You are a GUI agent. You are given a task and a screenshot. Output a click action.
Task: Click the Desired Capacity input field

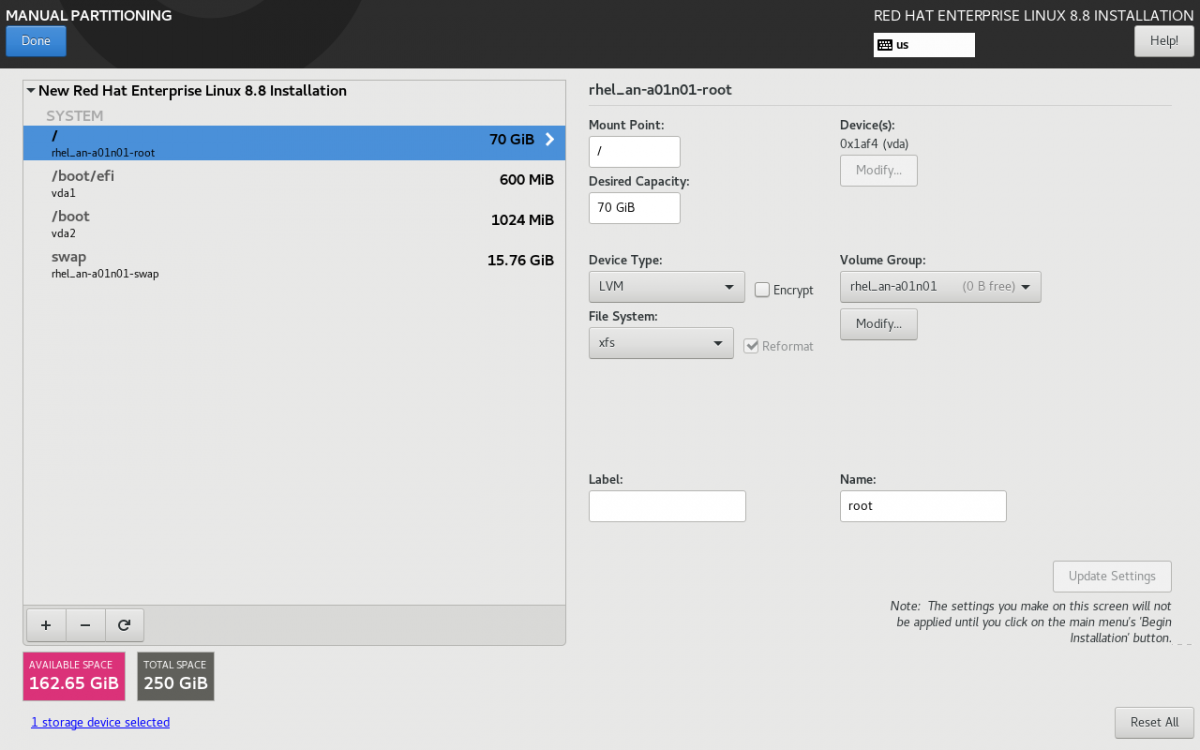coord(634,208)
